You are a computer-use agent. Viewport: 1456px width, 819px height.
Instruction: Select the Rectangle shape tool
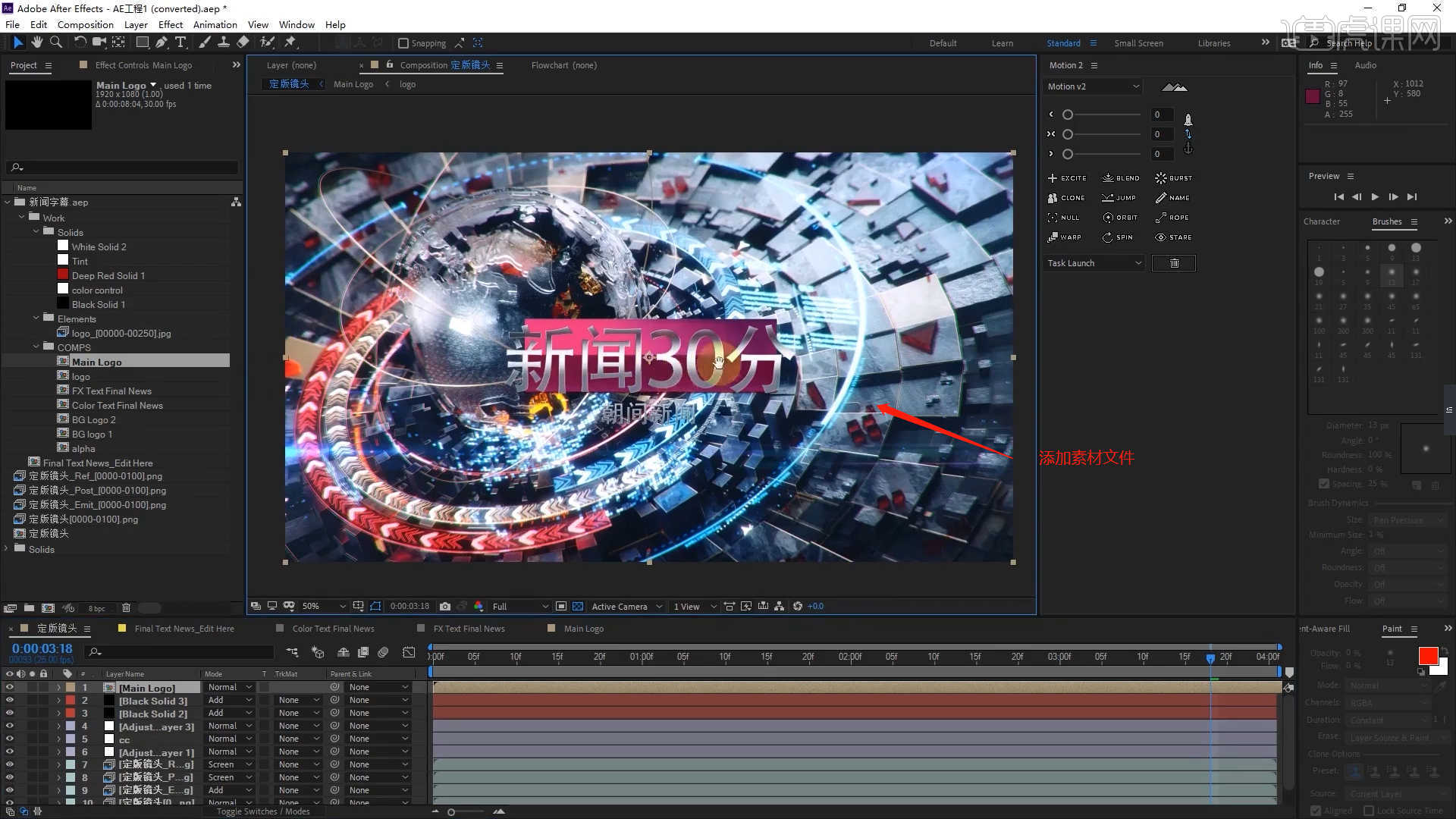tap(142, 42)
